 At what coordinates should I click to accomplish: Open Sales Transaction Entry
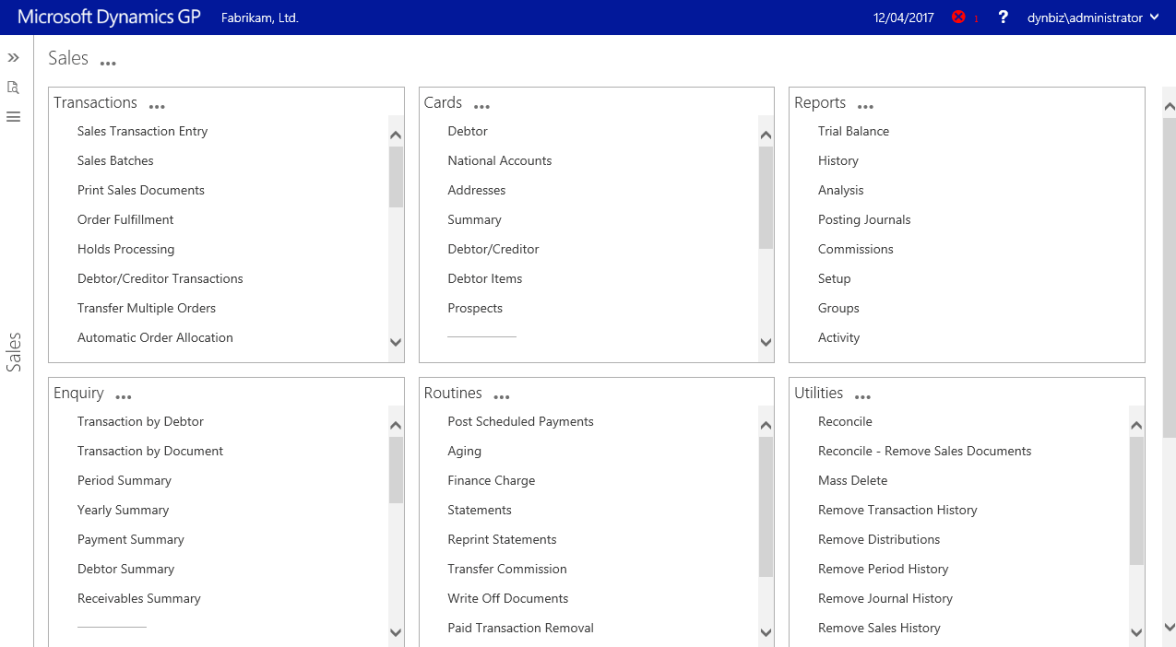pos(142,131)
